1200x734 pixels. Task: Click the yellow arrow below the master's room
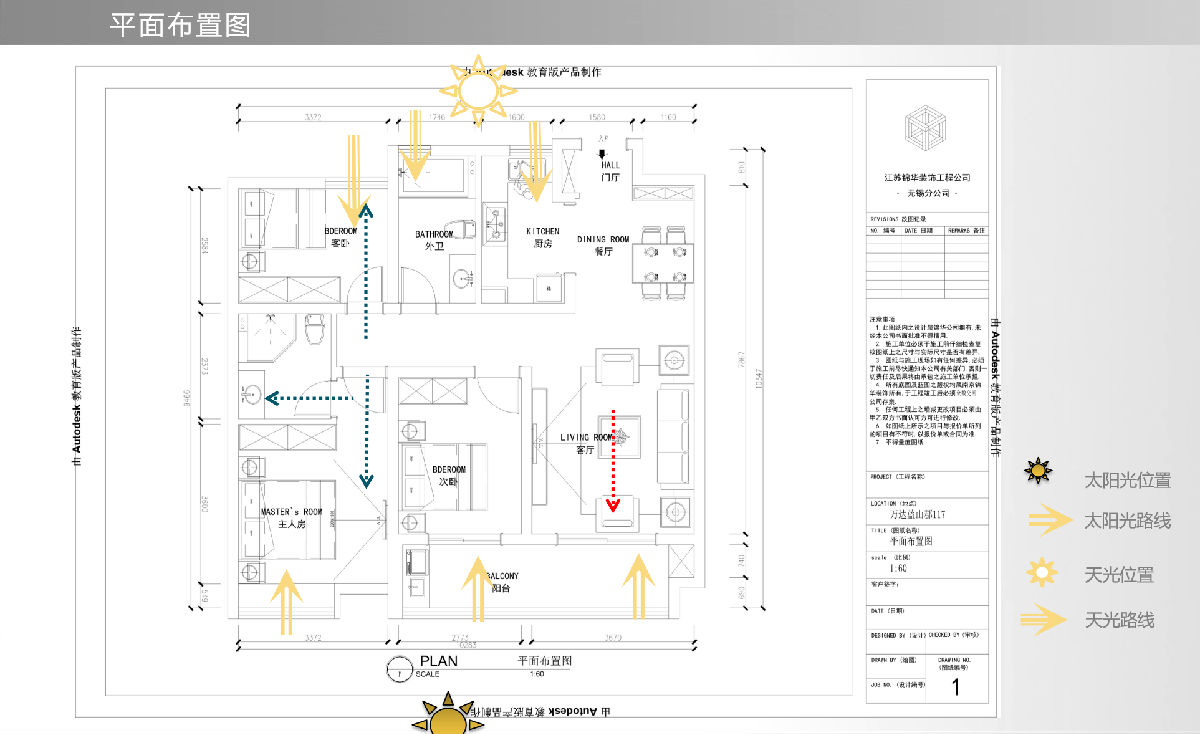coord(287,602)
